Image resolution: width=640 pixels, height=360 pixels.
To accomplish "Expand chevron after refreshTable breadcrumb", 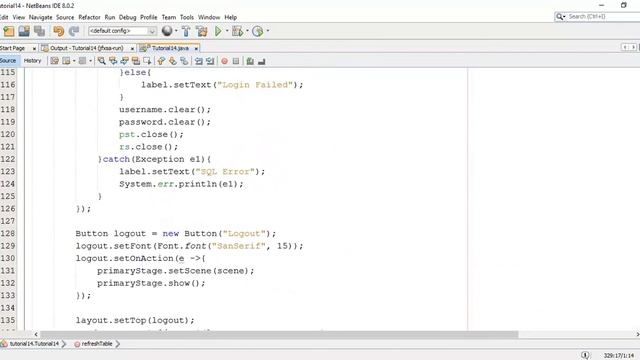I will [118, 344].
